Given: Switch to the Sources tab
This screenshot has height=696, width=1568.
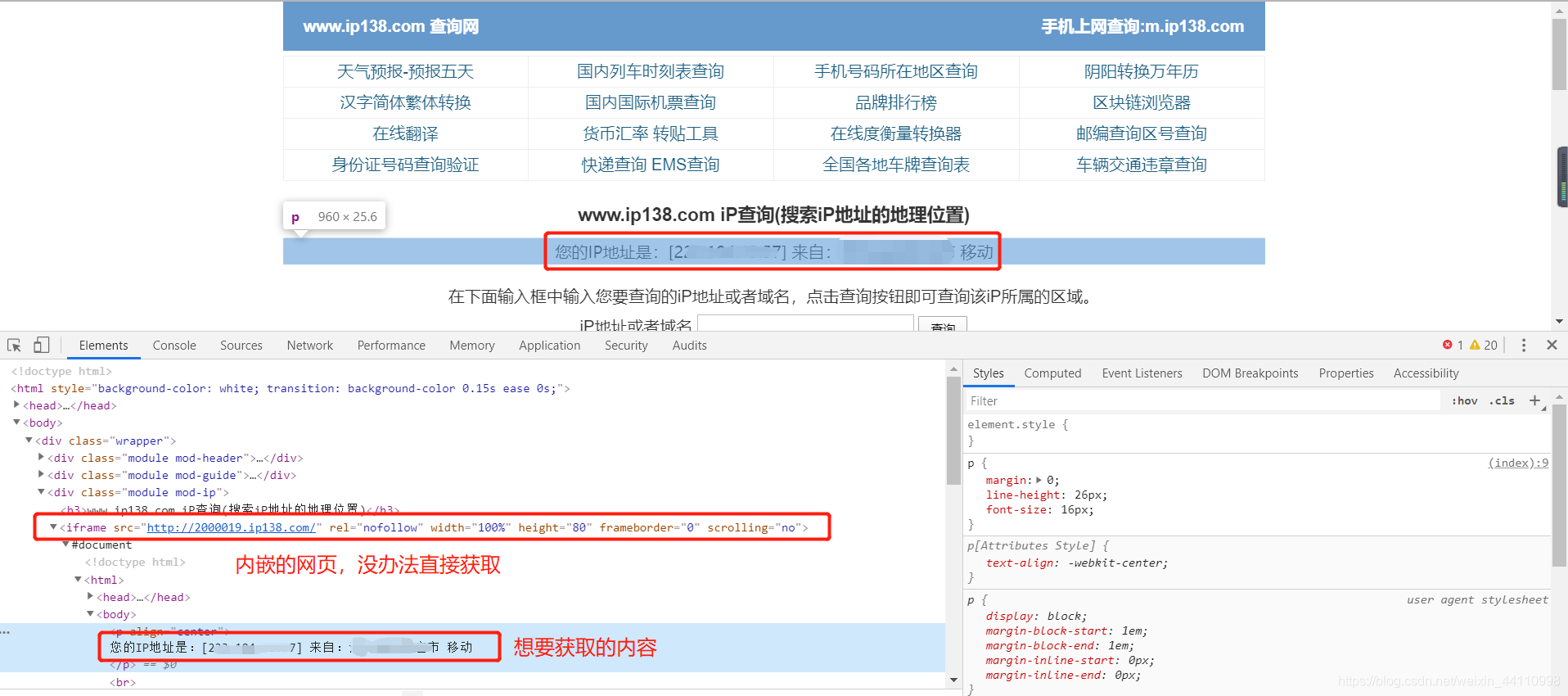Looking at the screenshot, I should pyautogui.click(x=241, y=346).
